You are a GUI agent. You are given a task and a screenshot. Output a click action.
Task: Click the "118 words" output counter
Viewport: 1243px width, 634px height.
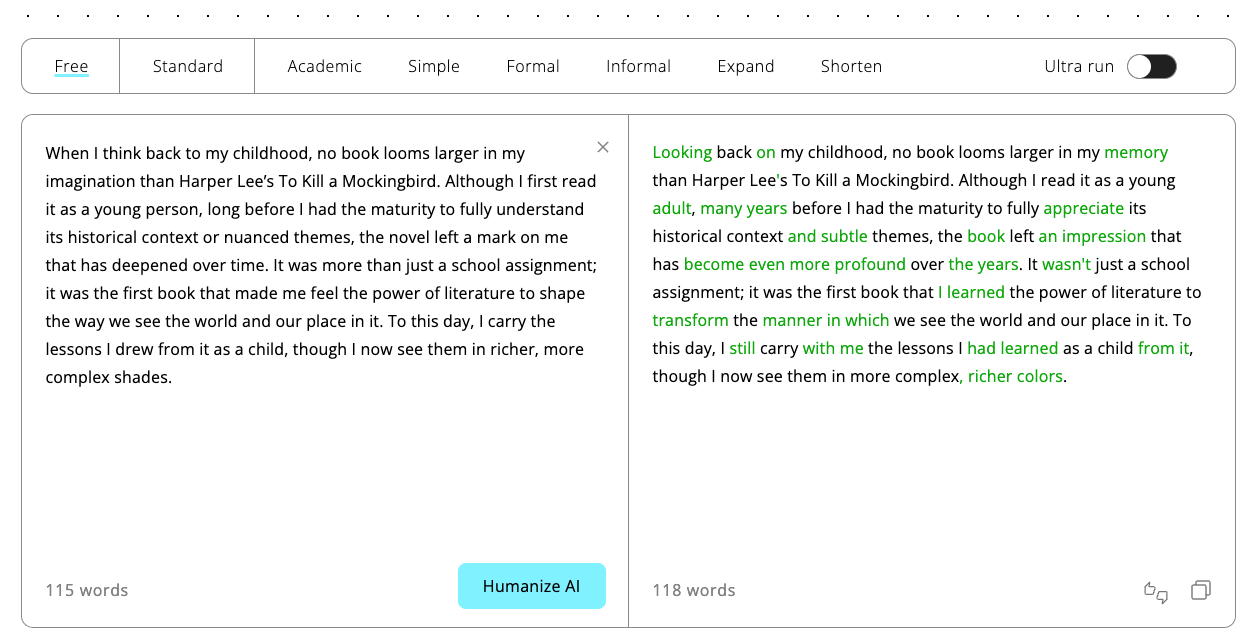pos(694,591)
